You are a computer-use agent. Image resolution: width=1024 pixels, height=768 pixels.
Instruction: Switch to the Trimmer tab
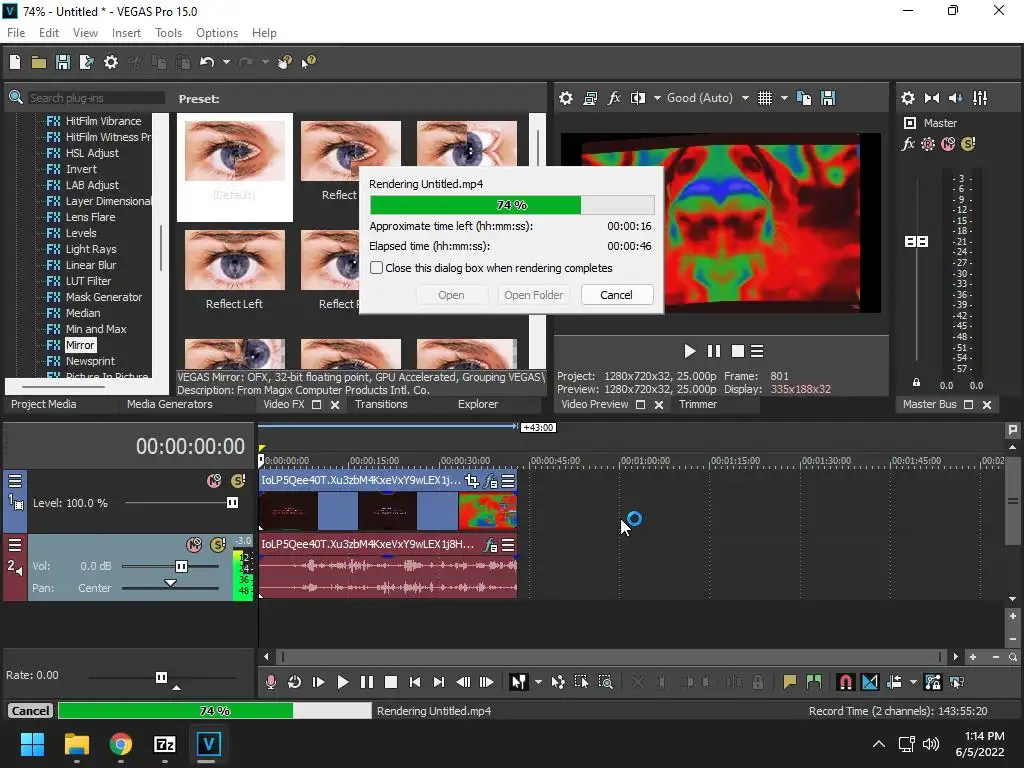[697, 404]
